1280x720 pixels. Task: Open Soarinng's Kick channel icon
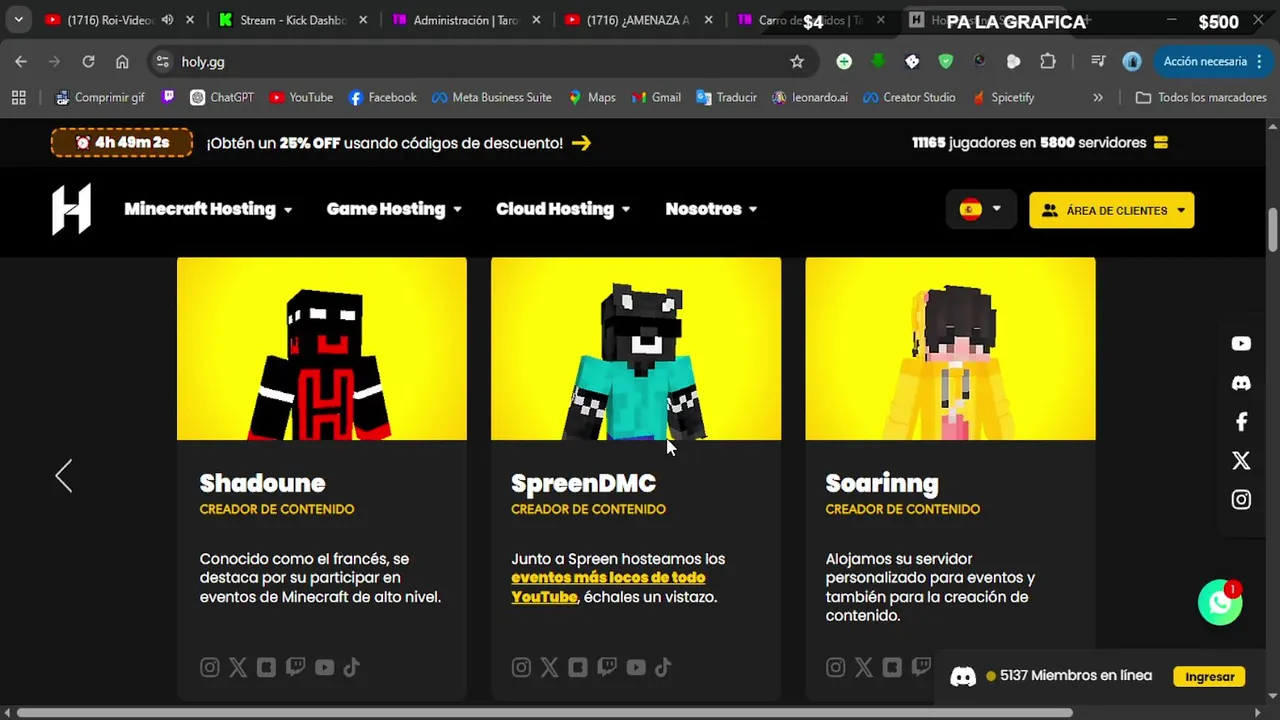[x=892, y=668]
